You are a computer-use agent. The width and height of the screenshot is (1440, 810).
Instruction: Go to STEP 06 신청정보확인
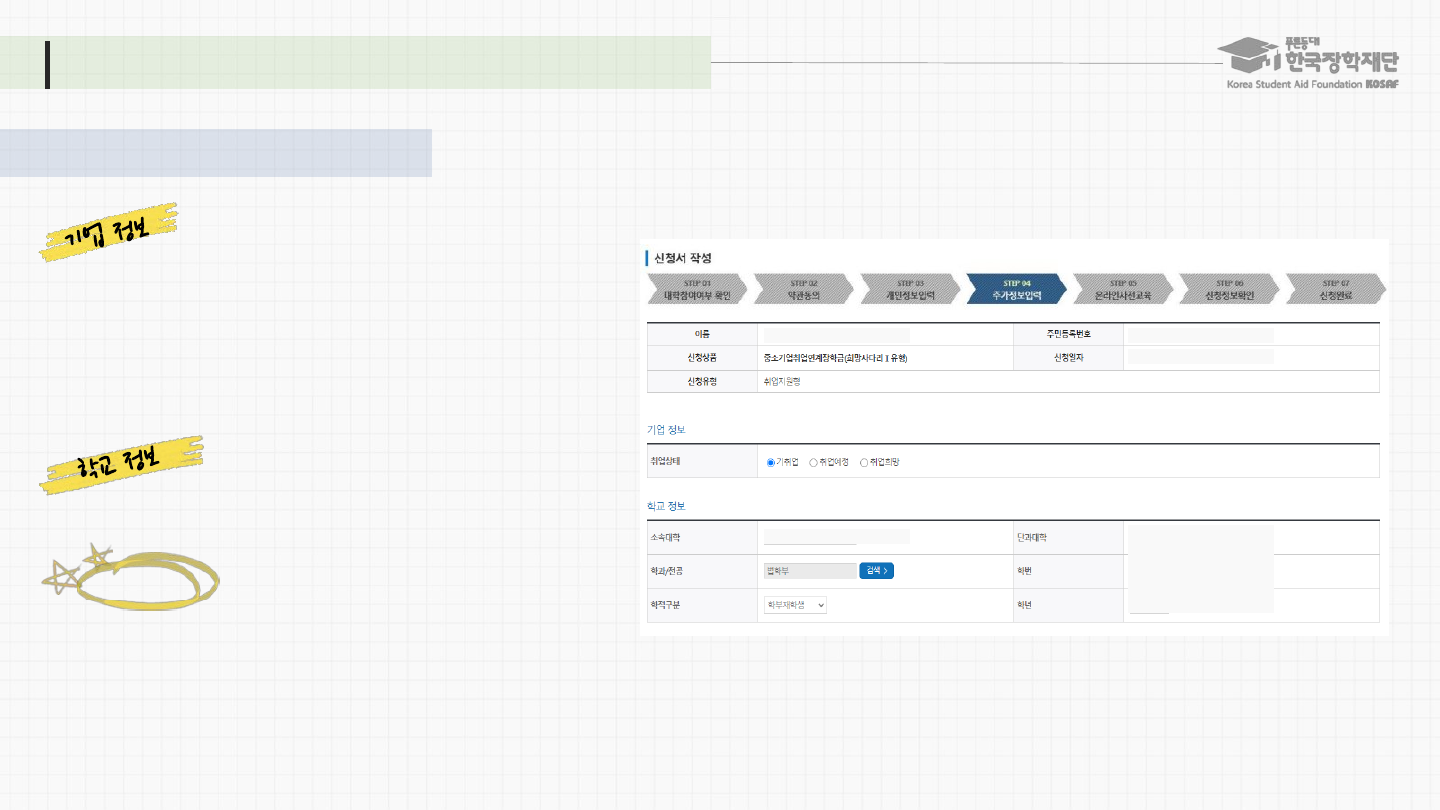[1229, 289]
